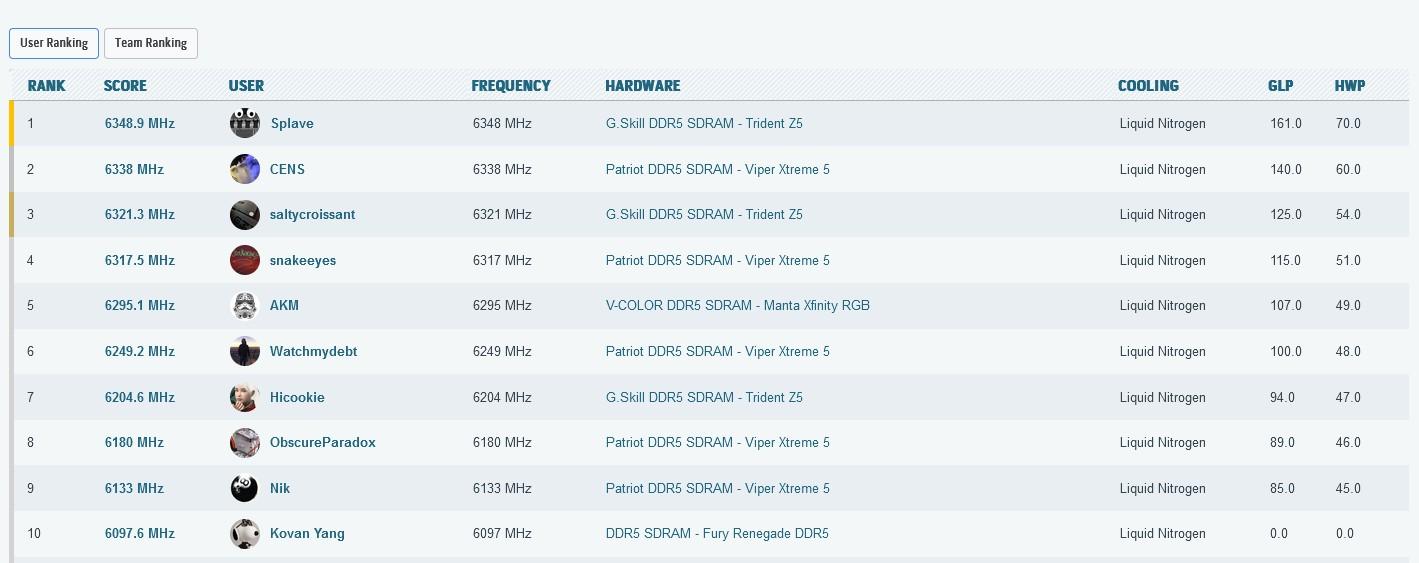Open Nik's Patriot Viper Xtreme 5 hardware
1419x563 pixels.
coord(718,488)
